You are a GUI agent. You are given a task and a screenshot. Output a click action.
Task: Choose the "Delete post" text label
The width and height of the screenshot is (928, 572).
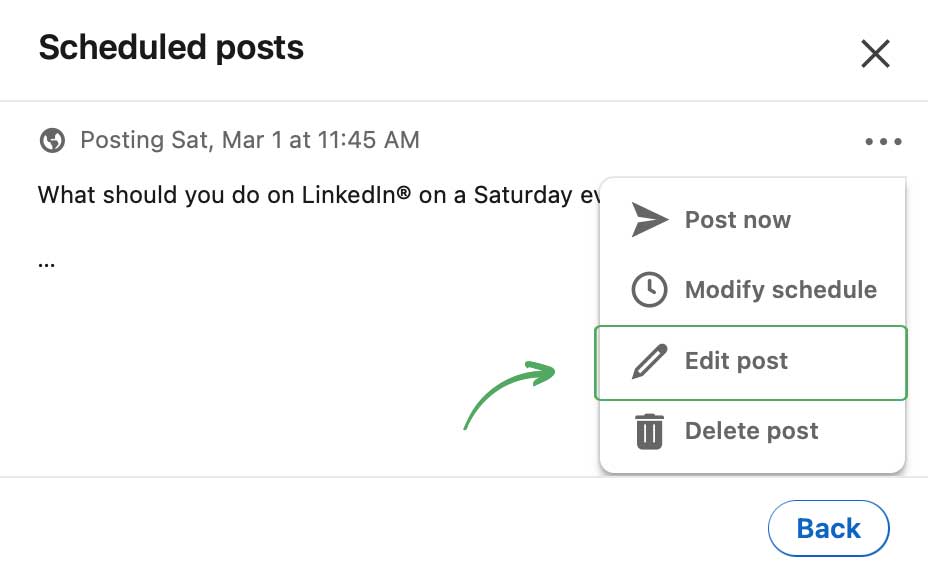coord(751,431)
